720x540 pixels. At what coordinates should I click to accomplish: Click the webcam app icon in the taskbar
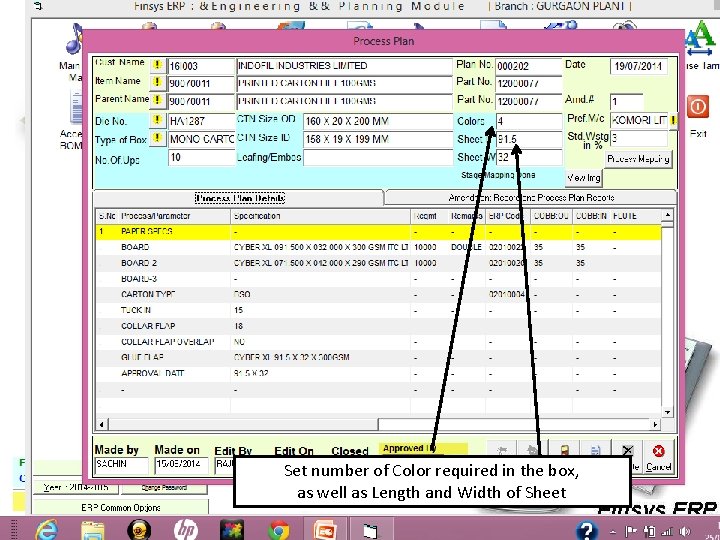point(139,530)
